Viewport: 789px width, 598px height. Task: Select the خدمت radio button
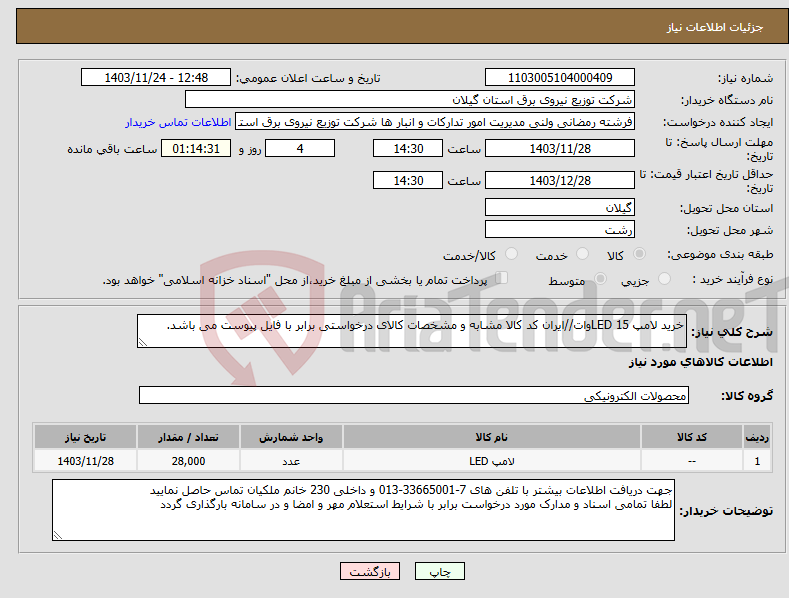click(582, 254)
